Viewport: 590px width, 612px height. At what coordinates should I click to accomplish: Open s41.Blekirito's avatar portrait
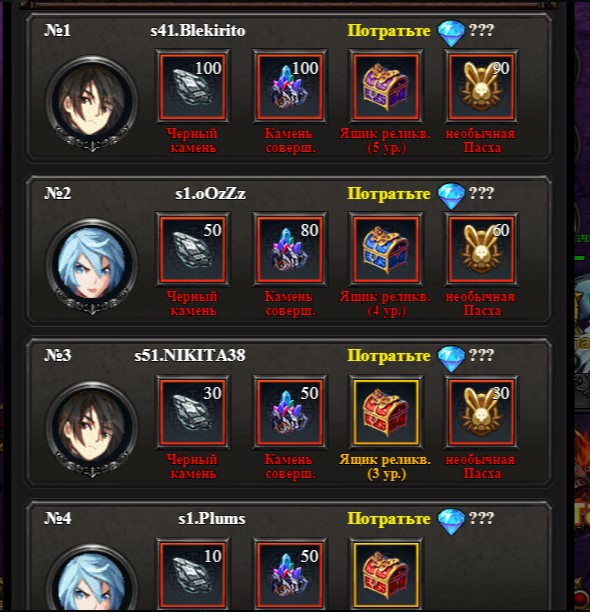(x=92, y=103)
